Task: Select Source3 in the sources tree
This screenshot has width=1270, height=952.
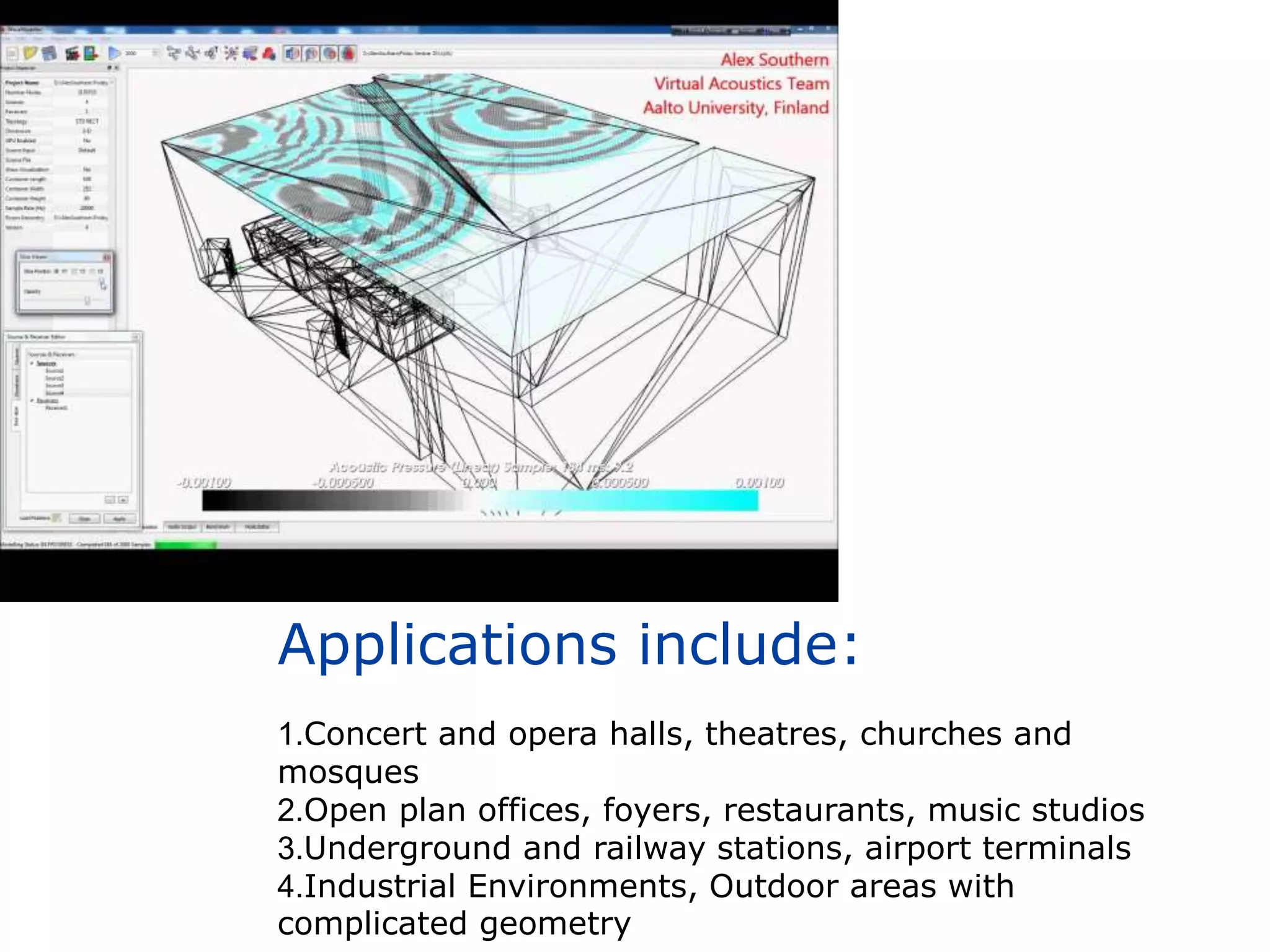Action: (x=55, y=386)
